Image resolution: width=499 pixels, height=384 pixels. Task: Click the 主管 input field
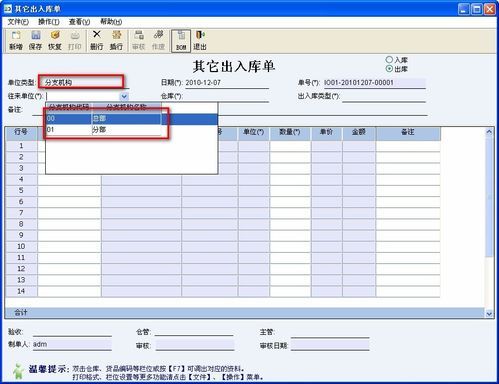coord(330,332)
